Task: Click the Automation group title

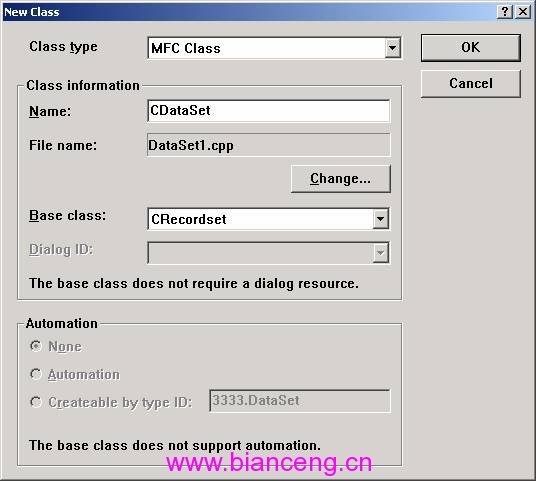Action: pos(62,323)
